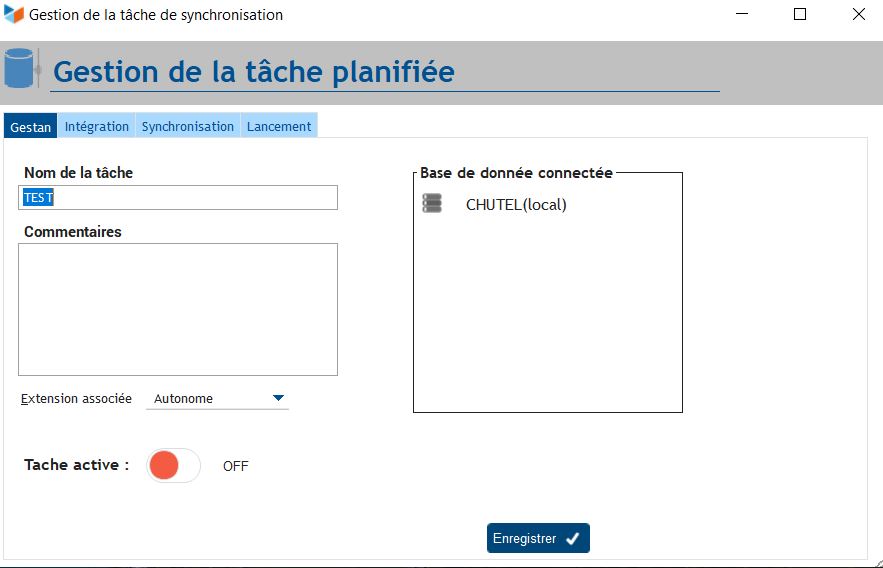The image size is (883, 568).
Task: Expand the Extension associée dropdown arrow
Action: (x=278, y=398)
